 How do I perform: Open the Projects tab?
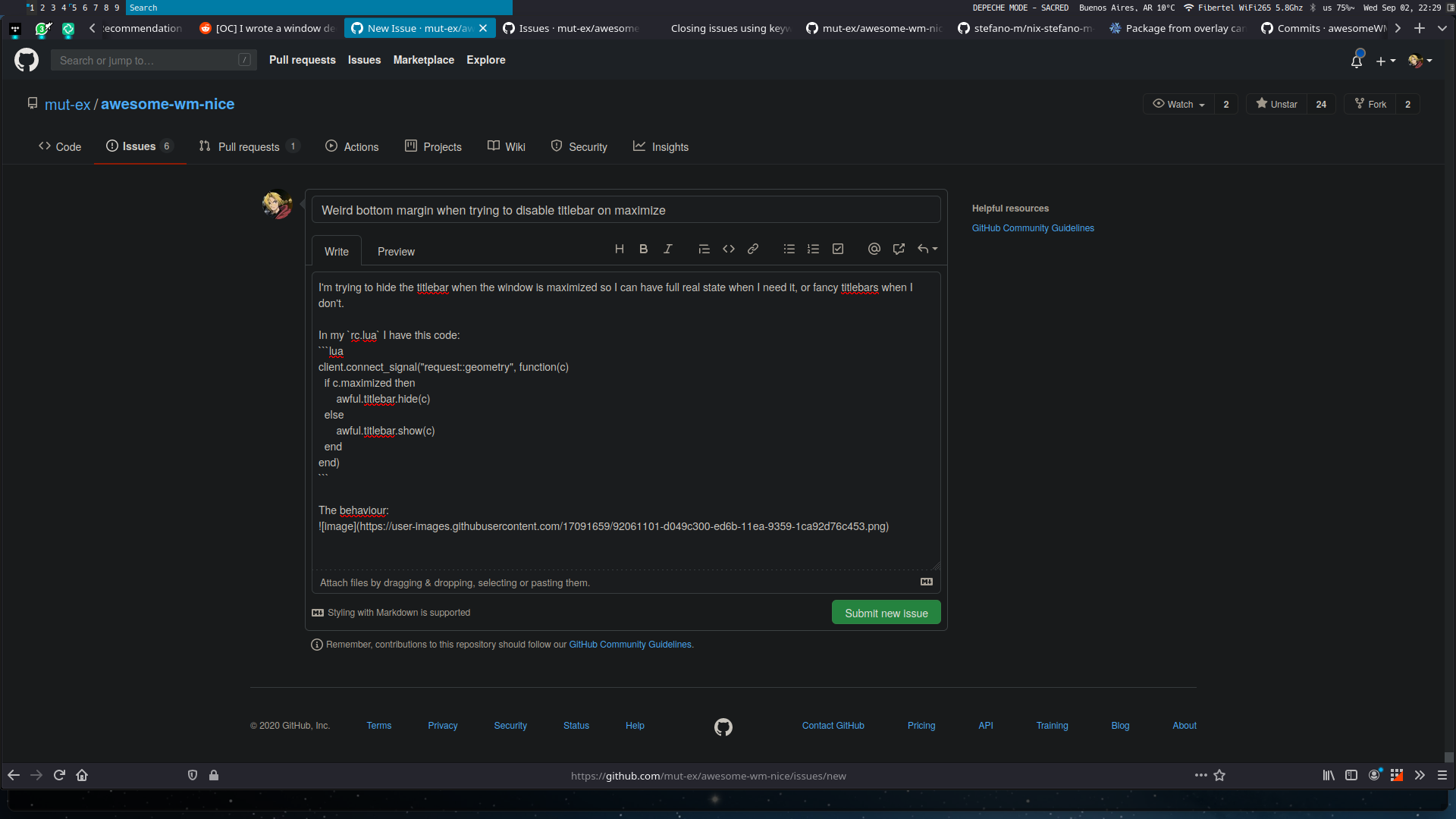[x=433, y=146]
